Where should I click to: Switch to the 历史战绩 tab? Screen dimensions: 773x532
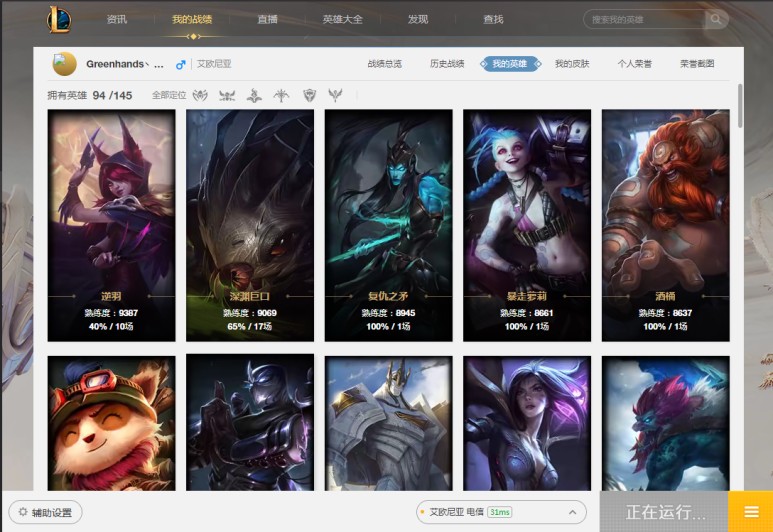[x=447, y=64]
